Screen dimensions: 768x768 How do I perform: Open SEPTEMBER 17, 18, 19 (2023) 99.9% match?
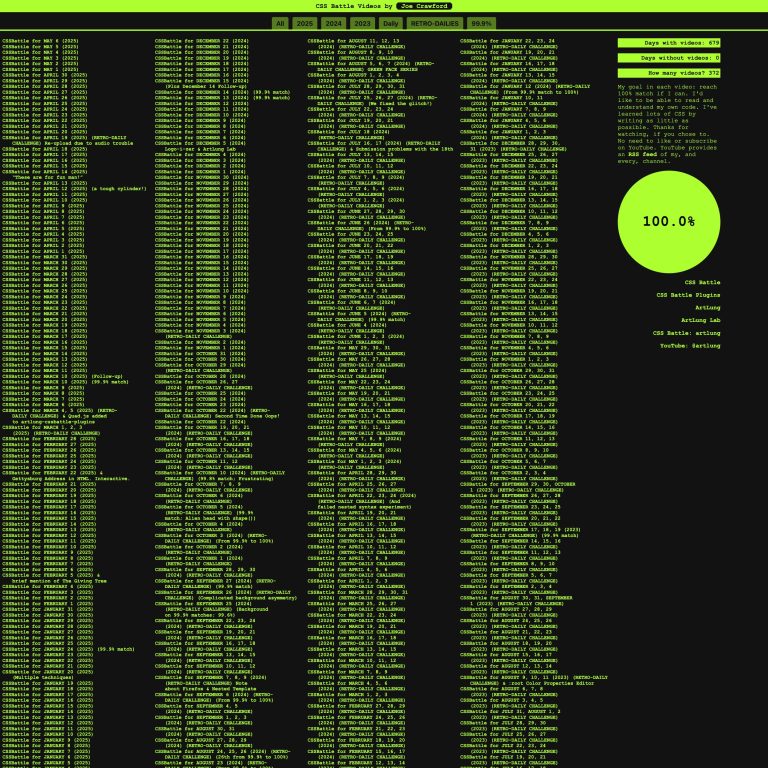tap(520, 532)
